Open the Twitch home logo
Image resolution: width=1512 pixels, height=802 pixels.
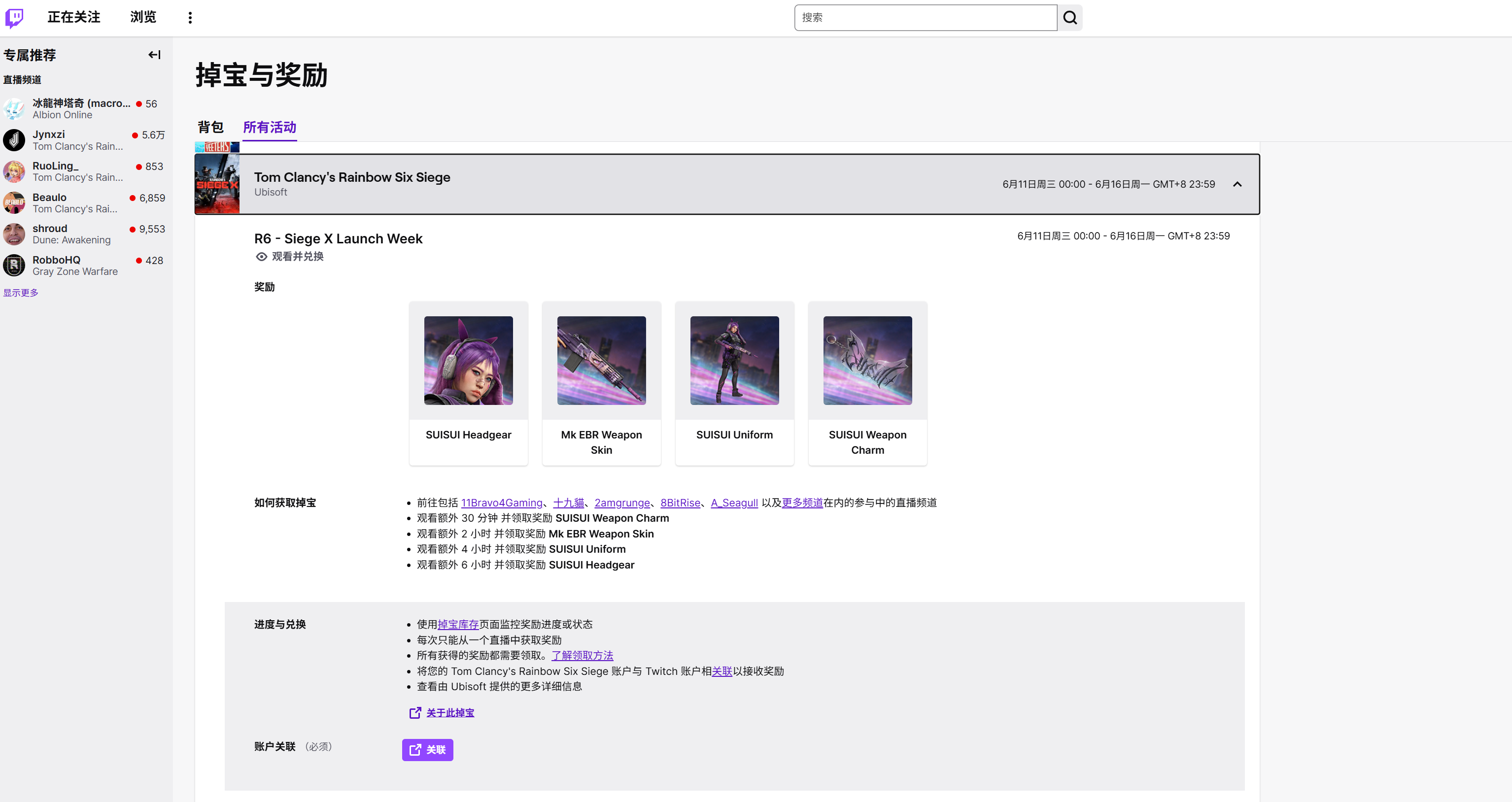[14, 18]
